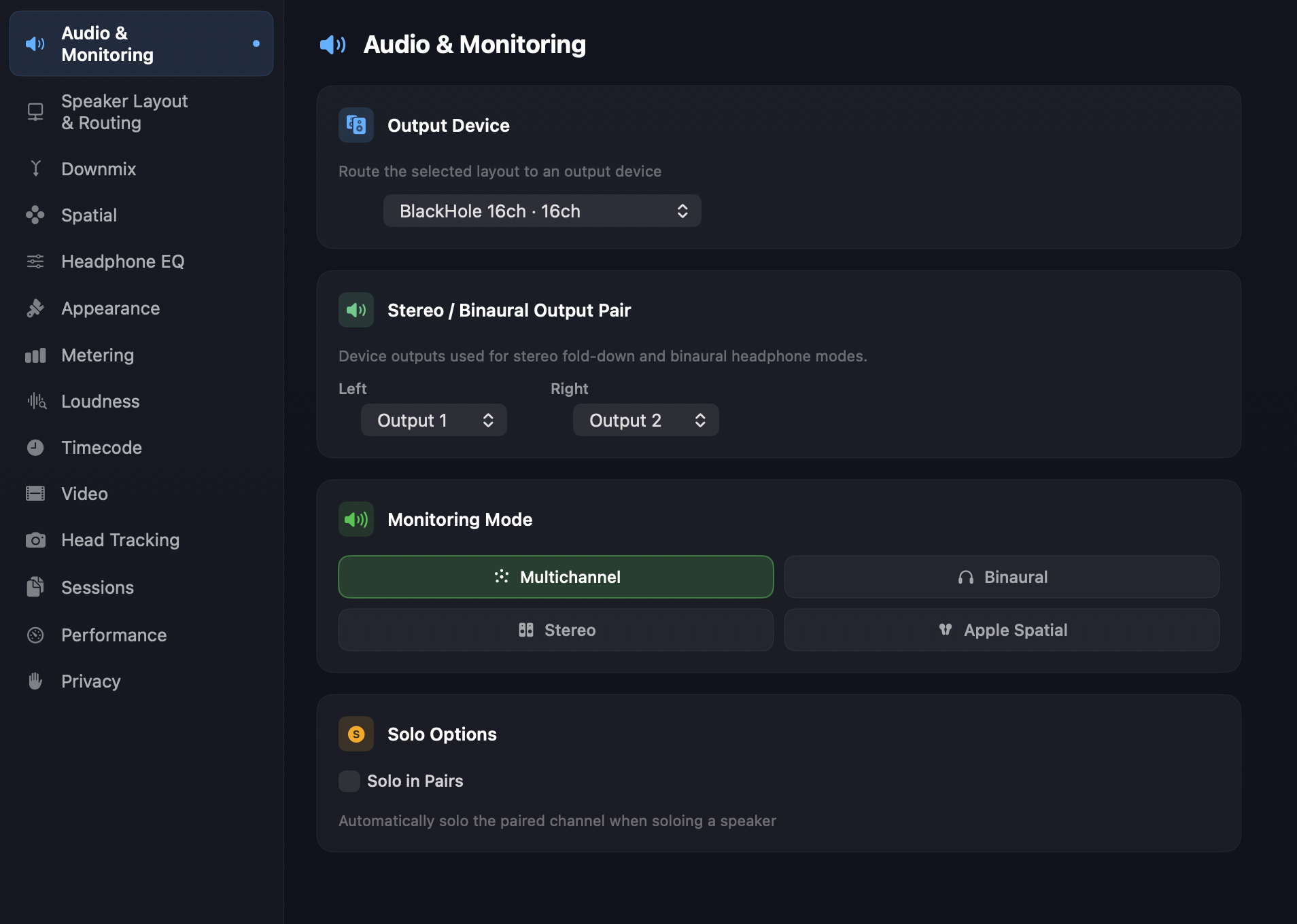
Task: Click the blue dot indicator on Audio & Monitoring
Action: tap(256, 43)
